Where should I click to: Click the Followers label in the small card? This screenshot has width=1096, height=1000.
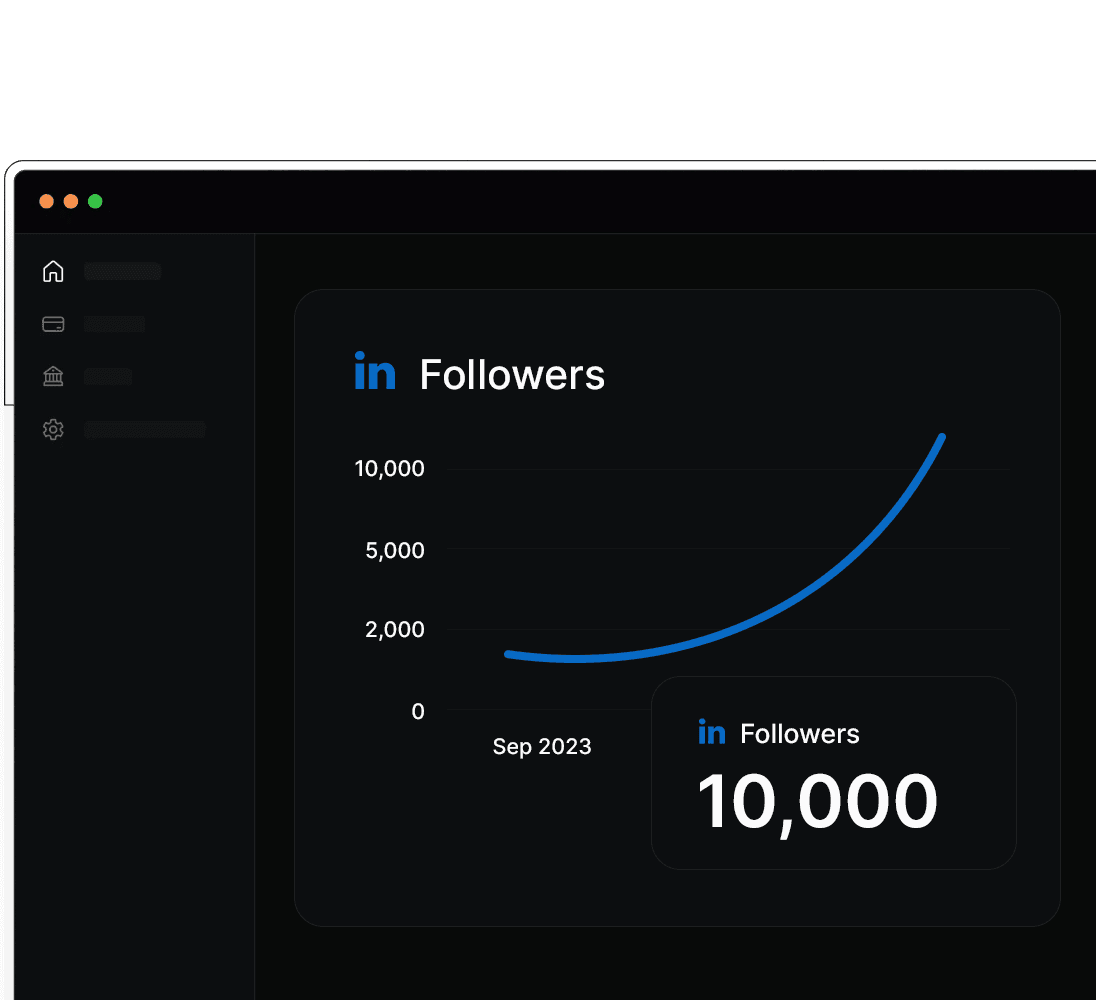[800, 734]
